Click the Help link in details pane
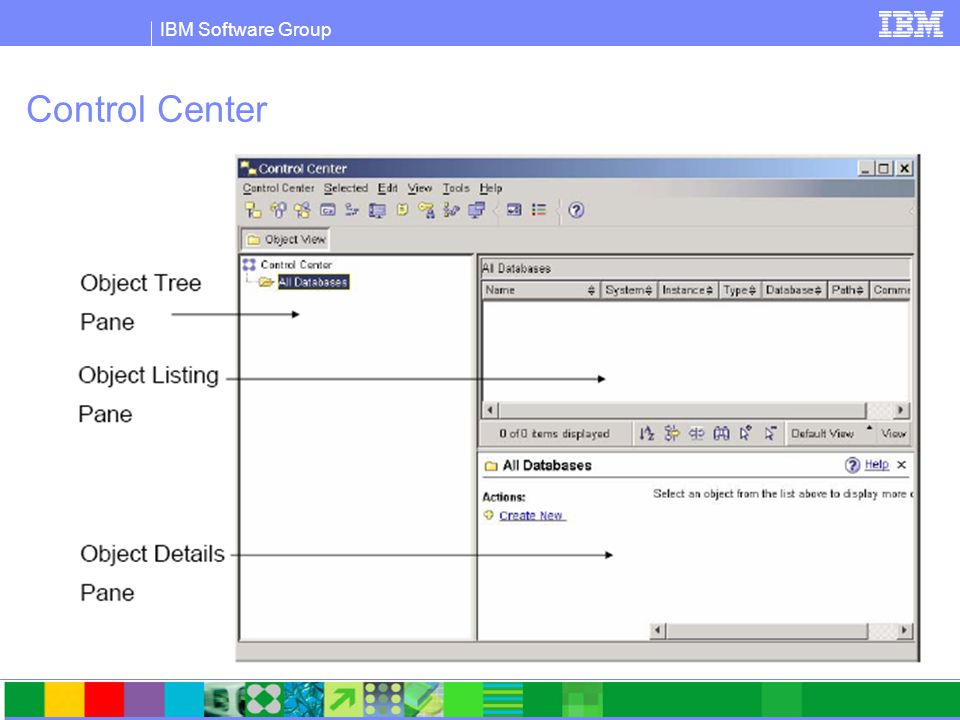The image size is (960, 720). tap(876, 465)
